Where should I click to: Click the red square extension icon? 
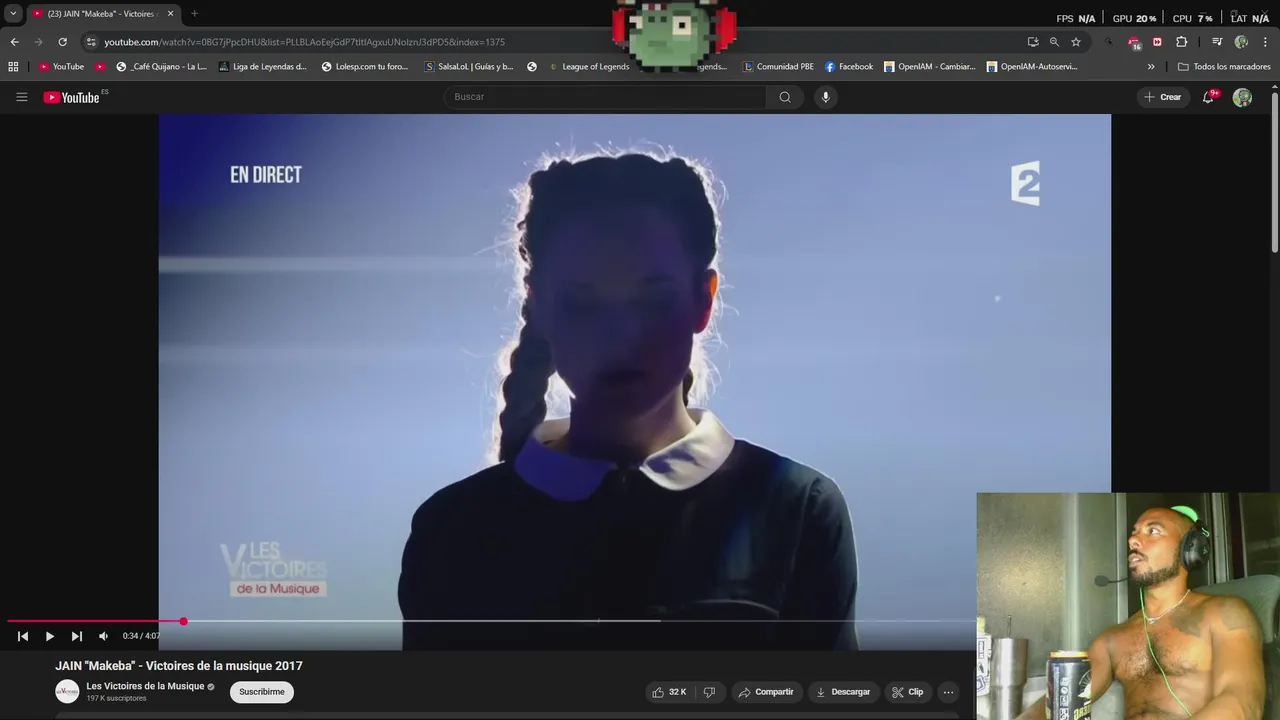click(x=1157, y=42)
